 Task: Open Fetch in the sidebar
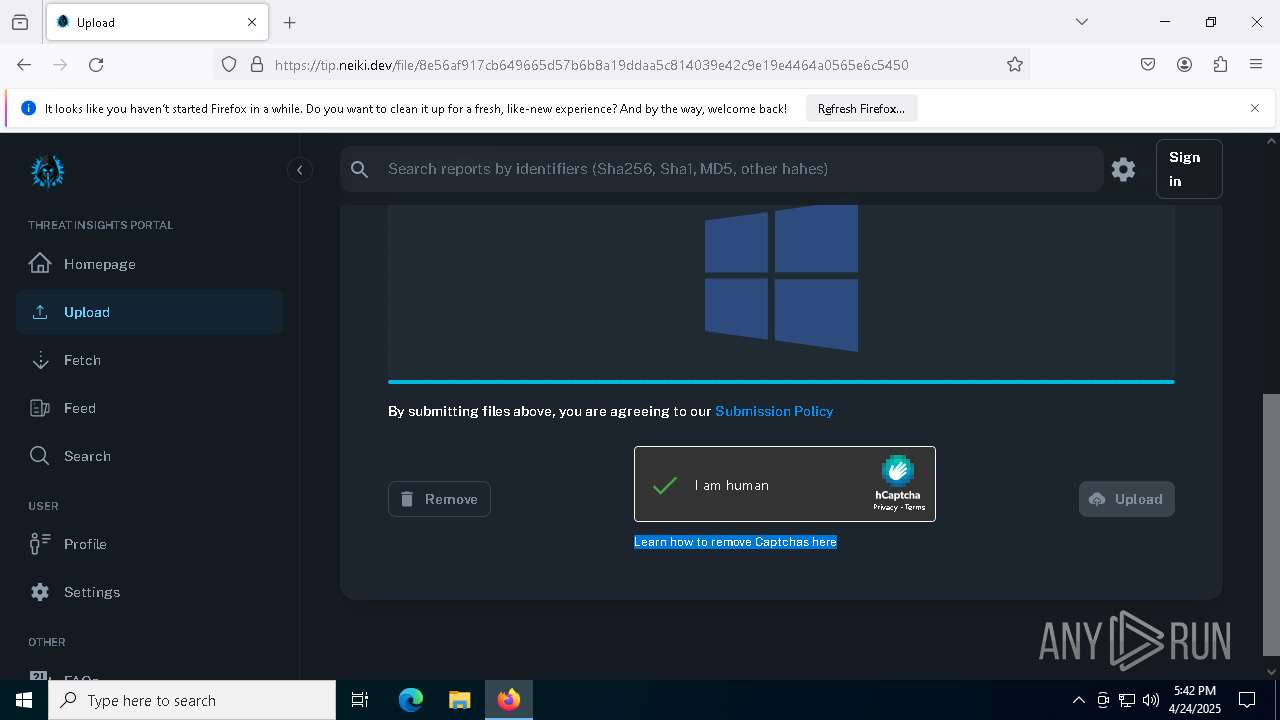pyautogui.click(x=150, y=360)
